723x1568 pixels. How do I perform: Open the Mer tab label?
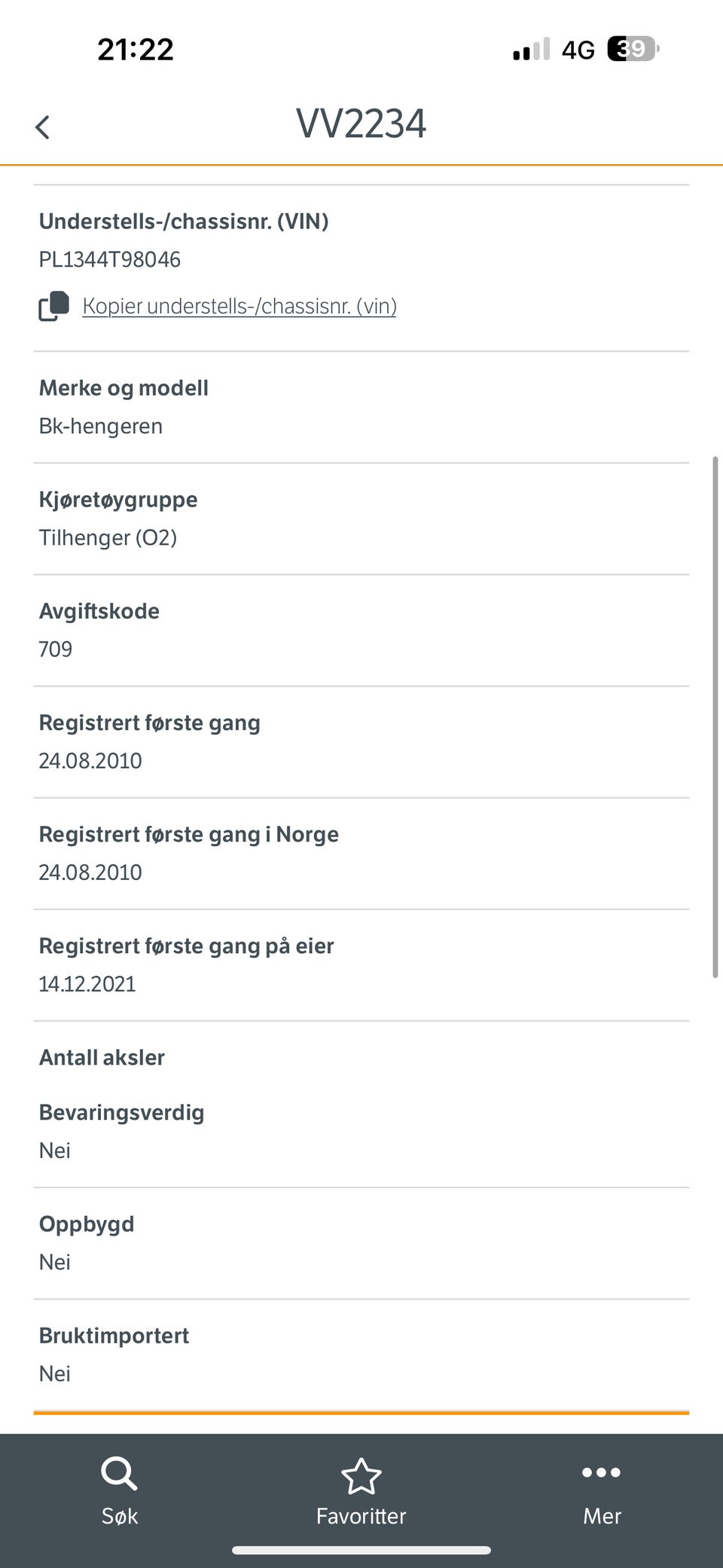click(x=602, y=1516)
